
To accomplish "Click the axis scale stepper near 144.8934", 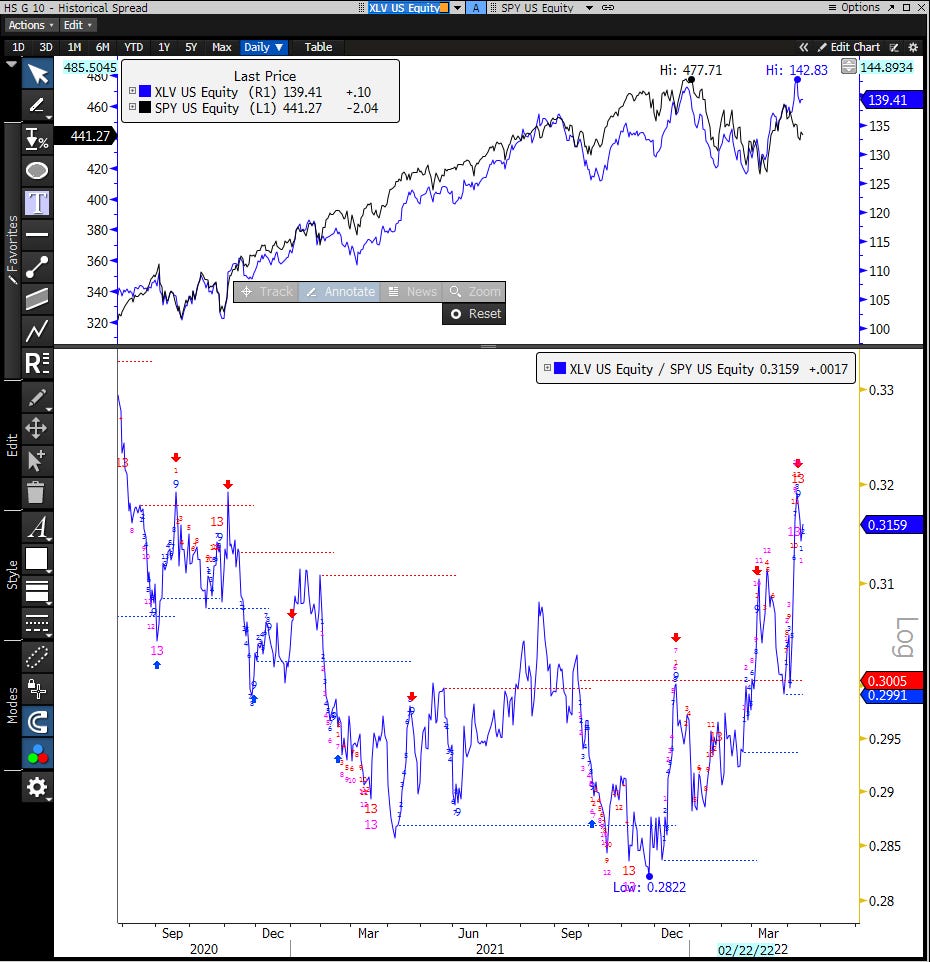I will point(848,66).
